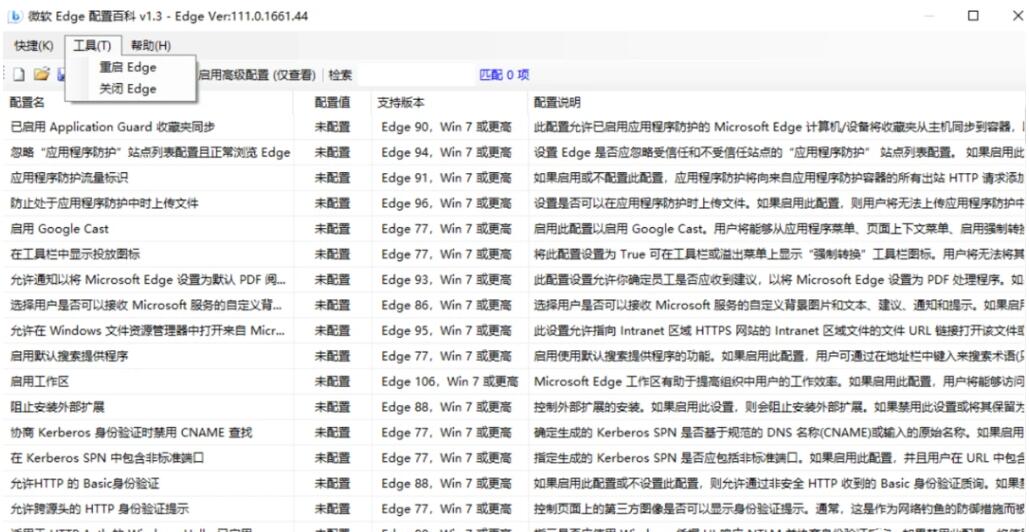Click description starting 控制外部扩展的安装
This screenshot has width=1029, height=532.
pyautogui.click(x=779, y=407)
